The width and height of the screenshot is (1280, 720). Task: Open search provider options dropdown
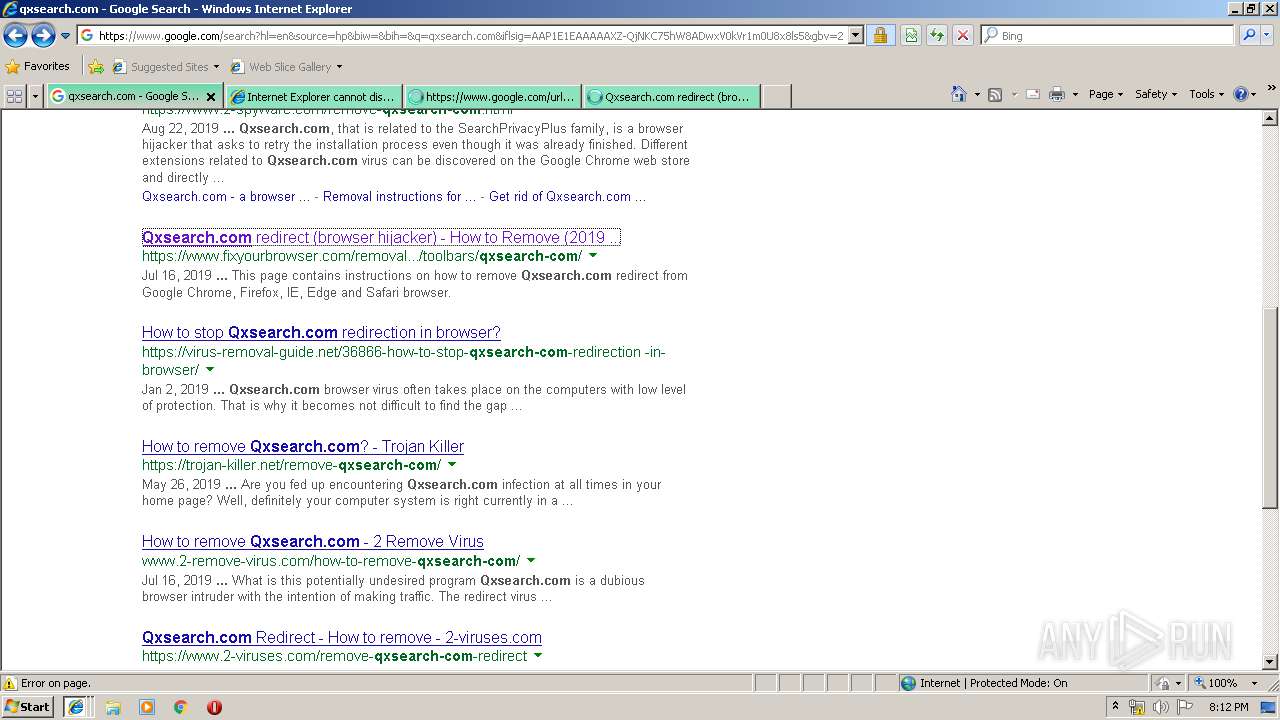[1267, 36]
